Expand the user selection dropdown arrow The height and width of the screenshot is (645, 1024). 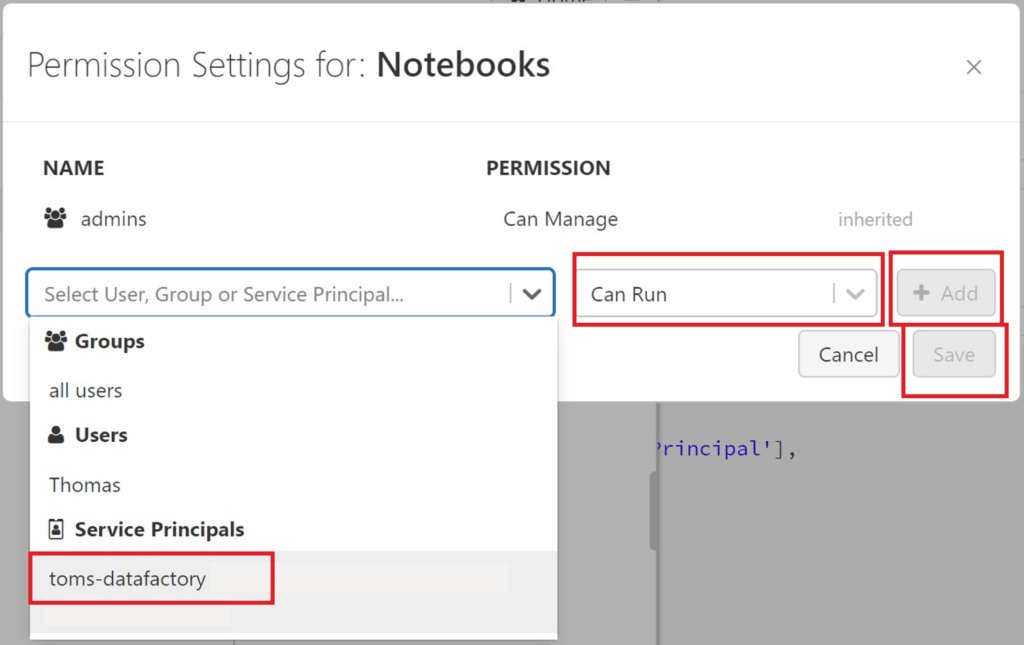click(x=532, y=294)
